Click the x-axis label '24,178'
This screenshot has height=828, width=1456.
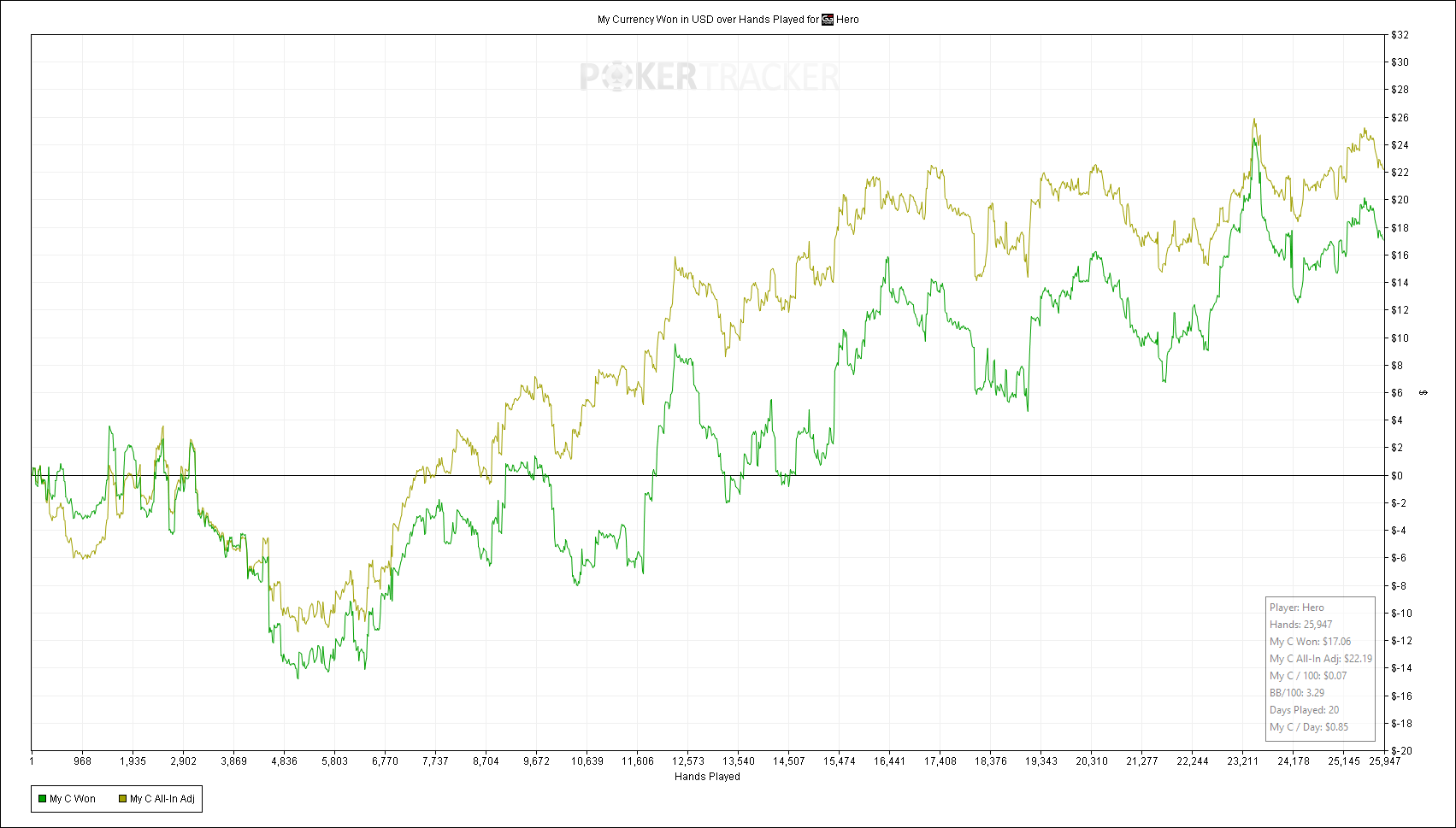click(x=1293, y=761)
